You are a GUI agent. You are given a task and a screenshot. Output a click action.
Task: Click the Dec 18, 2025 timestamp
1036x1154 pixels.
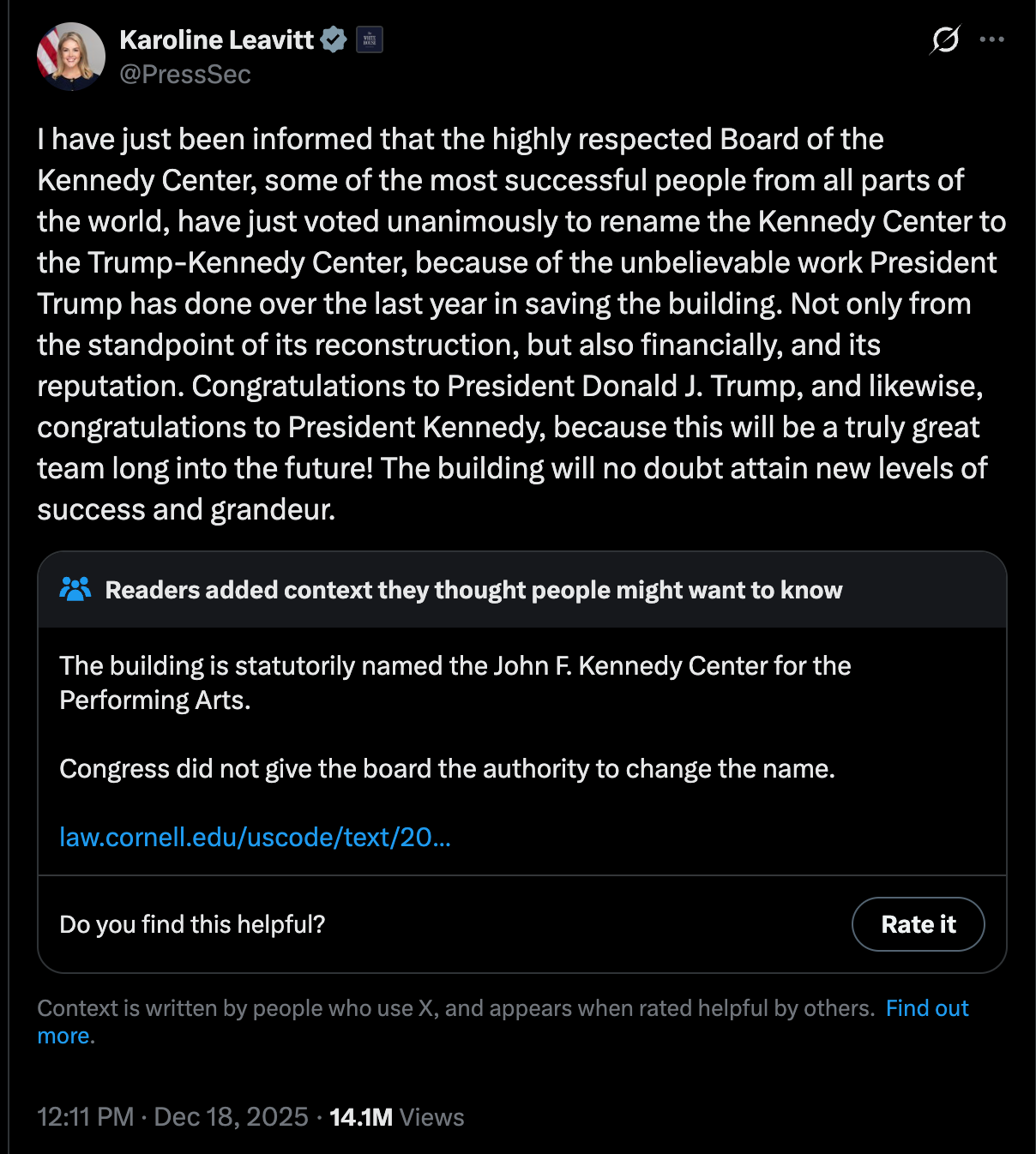pos(227,1117)
